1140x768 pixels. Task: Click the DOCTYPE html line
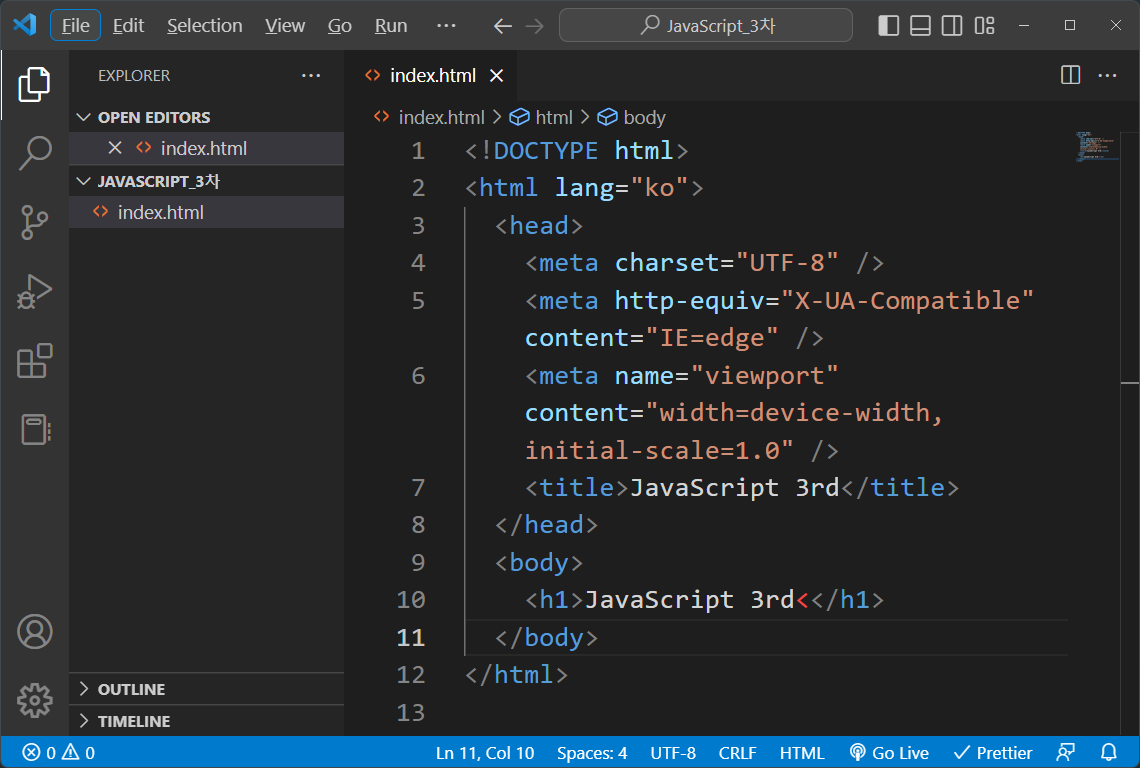[577, 151]
